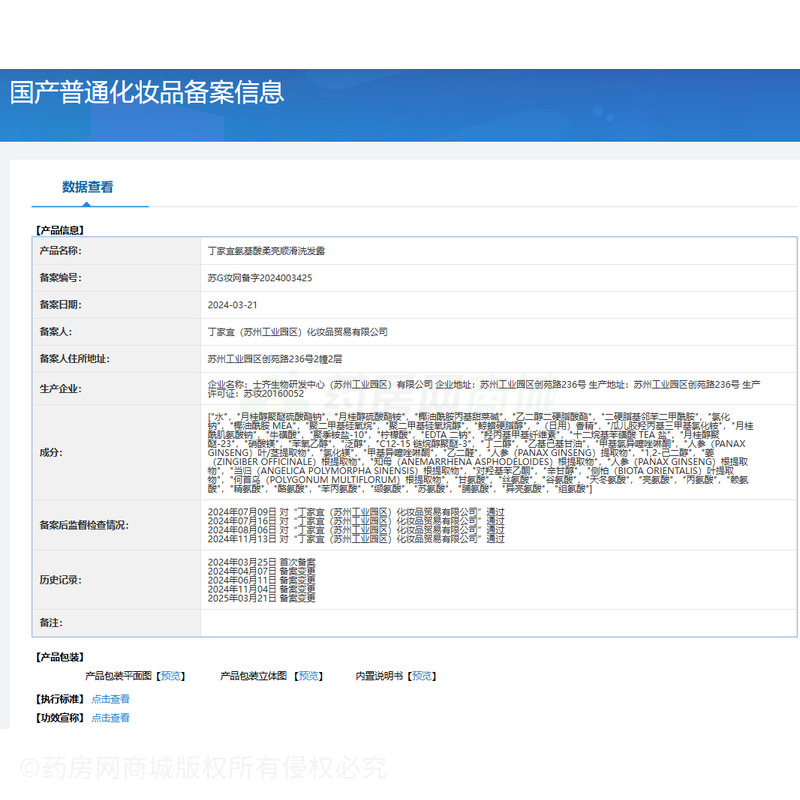View 功效宣称 details via 点击查看
Screen dimensions: 800x800
click(110, 717)
